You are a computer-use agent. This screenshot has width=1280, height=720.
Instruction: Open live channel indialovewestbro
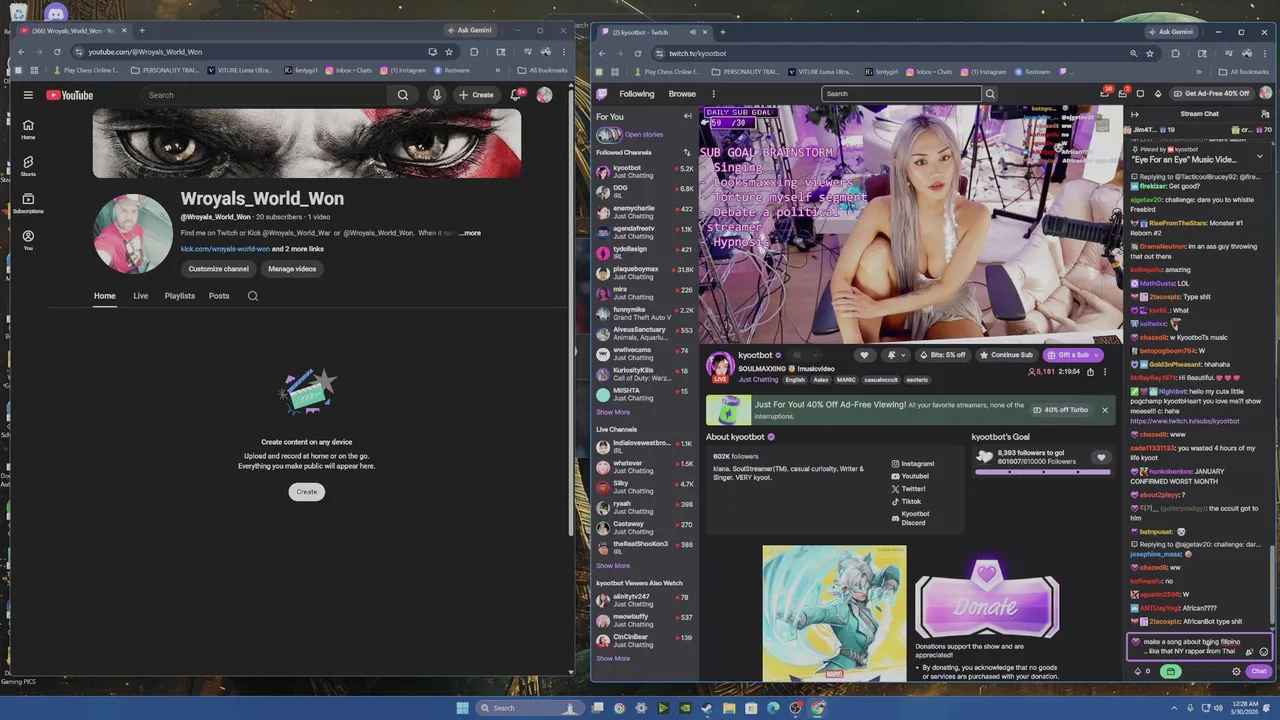[645, 446]
